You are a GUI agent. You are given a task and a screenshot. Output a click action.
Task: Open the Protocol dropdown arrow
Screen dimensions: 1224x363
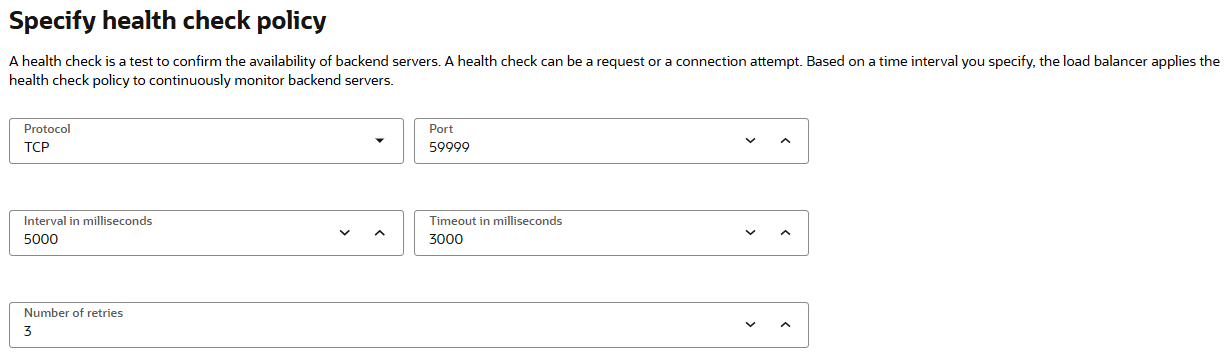pos(379,141)
